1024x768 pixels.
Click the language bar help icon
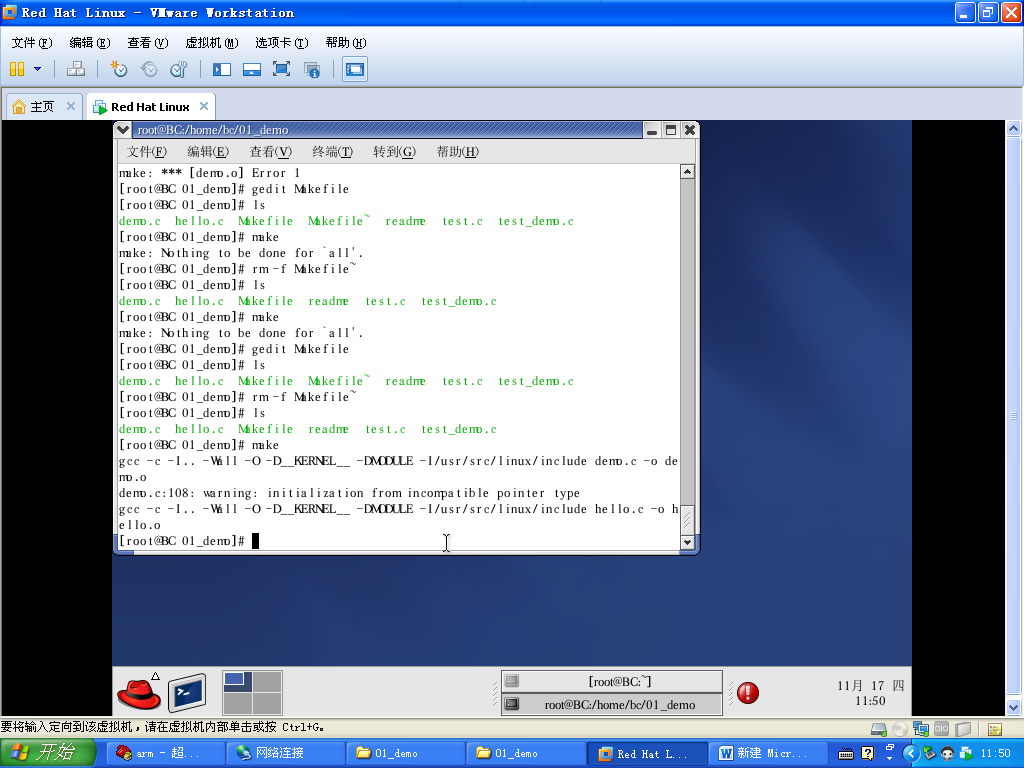[x=867, y=754]
